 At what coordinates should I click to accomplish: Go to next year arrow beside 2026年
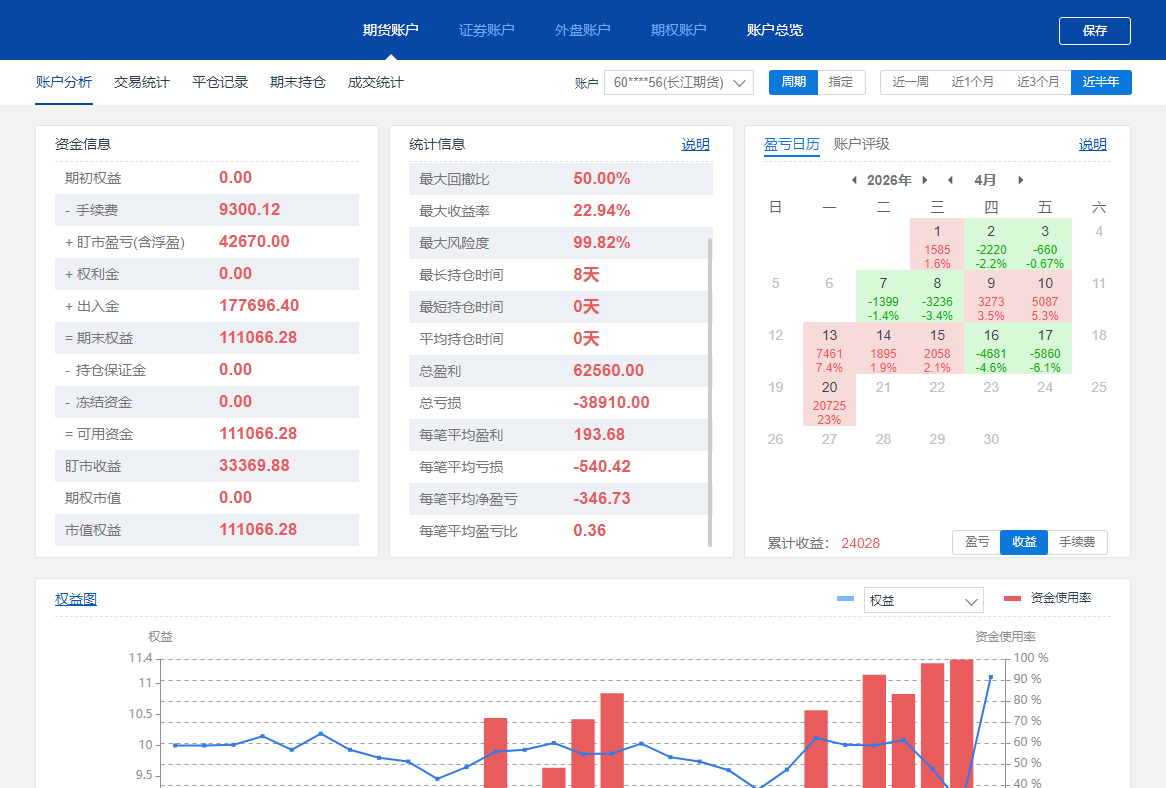tap(924, 180)
